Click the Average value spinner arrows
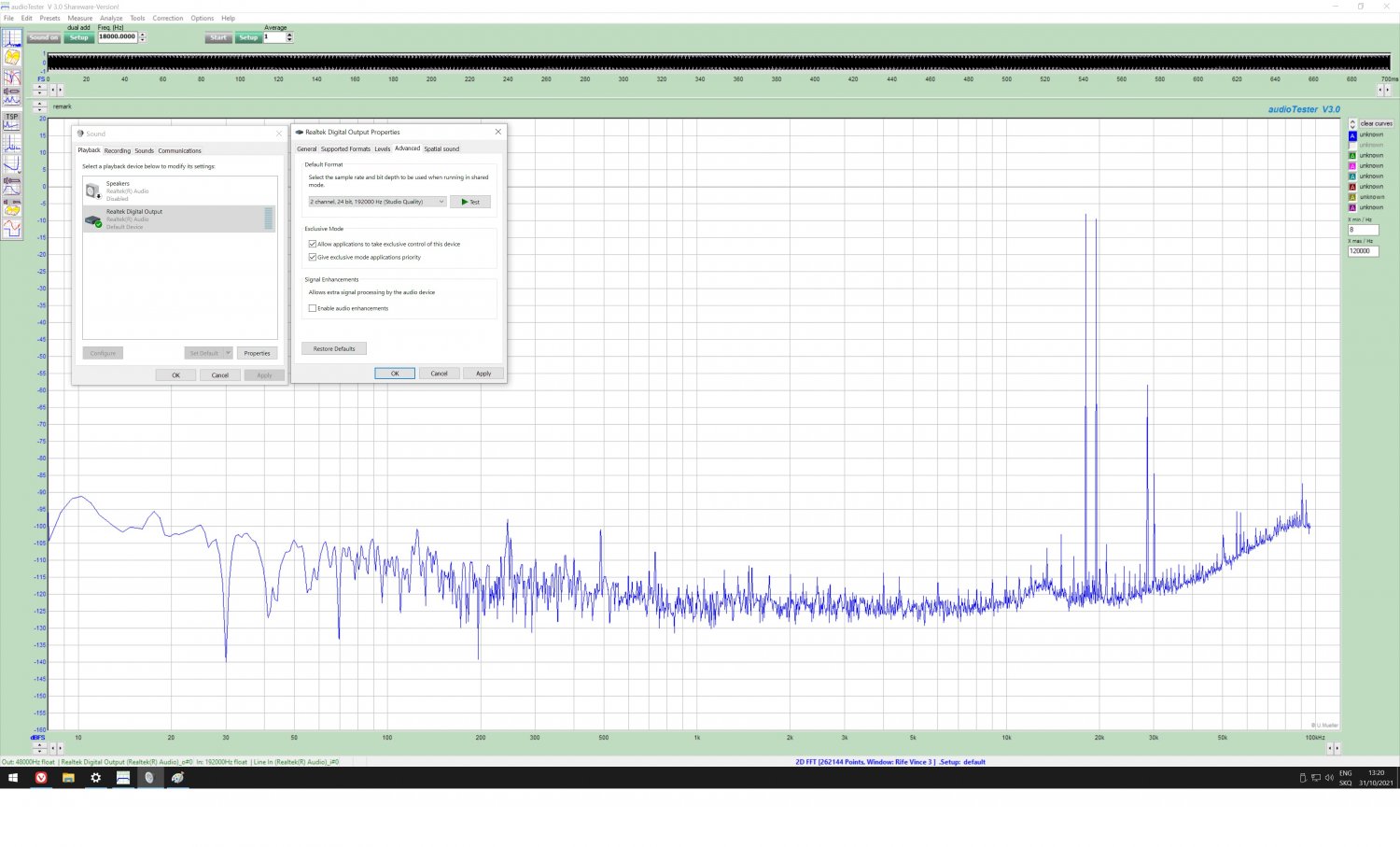 289,37
